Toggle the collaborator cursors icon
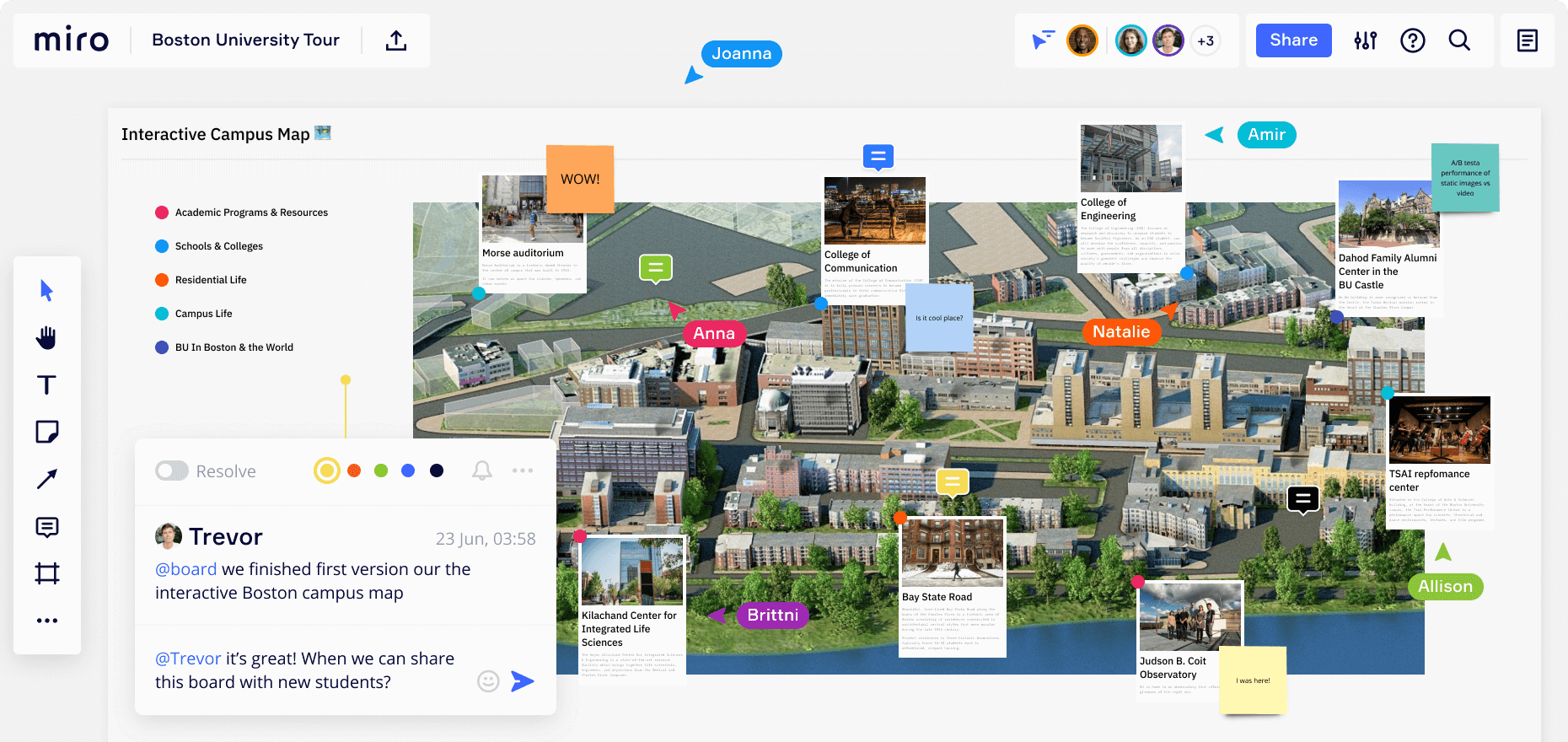The image size is (1568, 742). click(x=1043, y=40)
